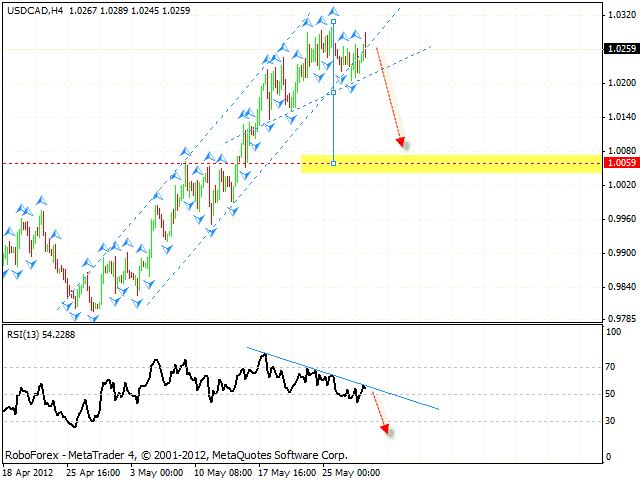Click middle square handle of vertical measurement line
The image size is (640, 480).
[333, 92]
